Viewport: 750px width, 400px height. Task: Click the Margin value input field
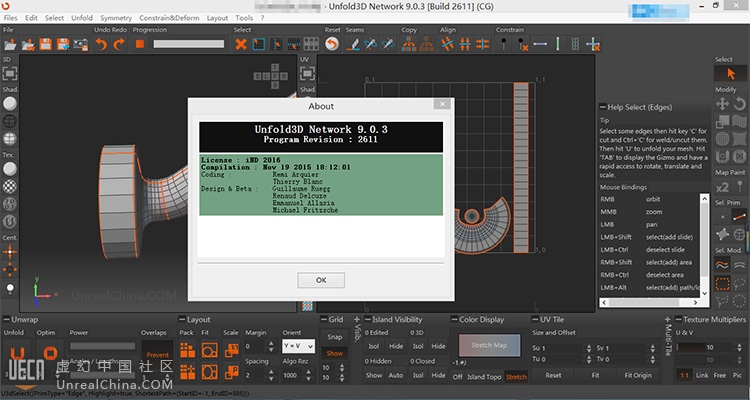[x=255, y=346]
